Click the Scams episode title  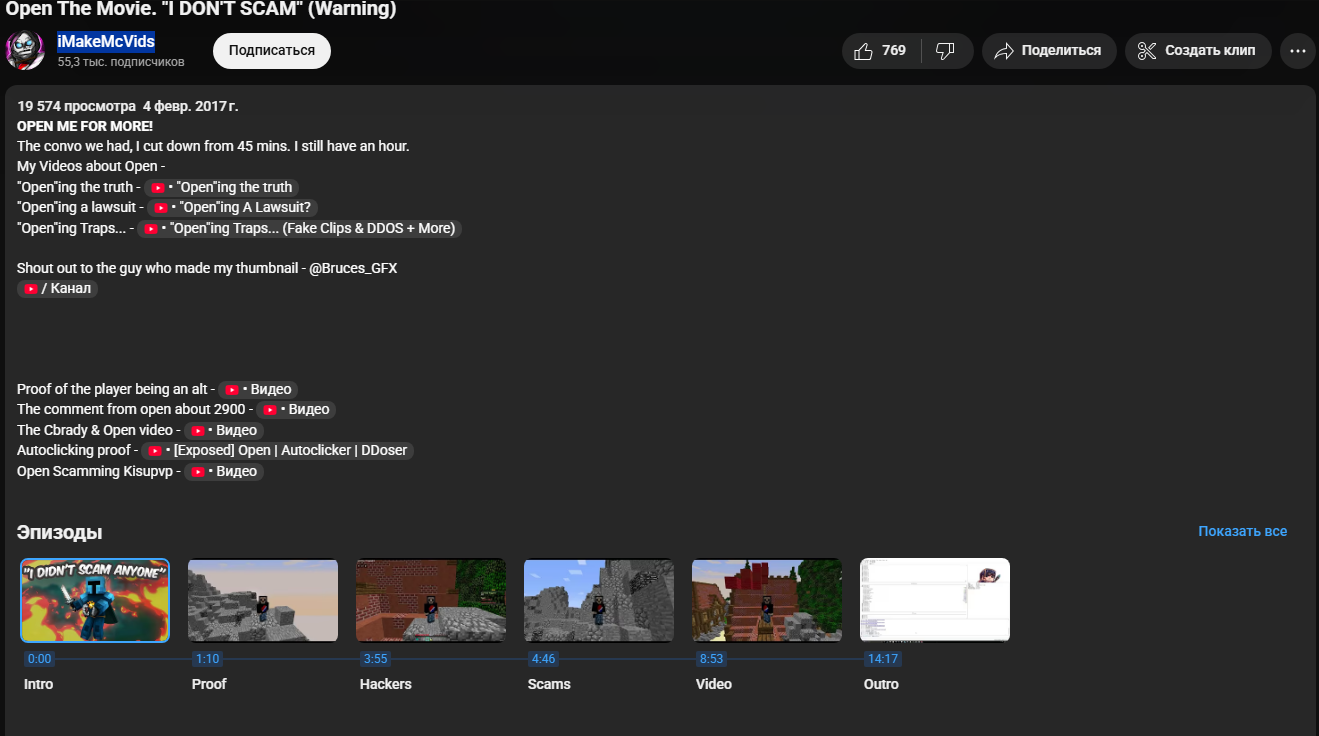point(549,685)
